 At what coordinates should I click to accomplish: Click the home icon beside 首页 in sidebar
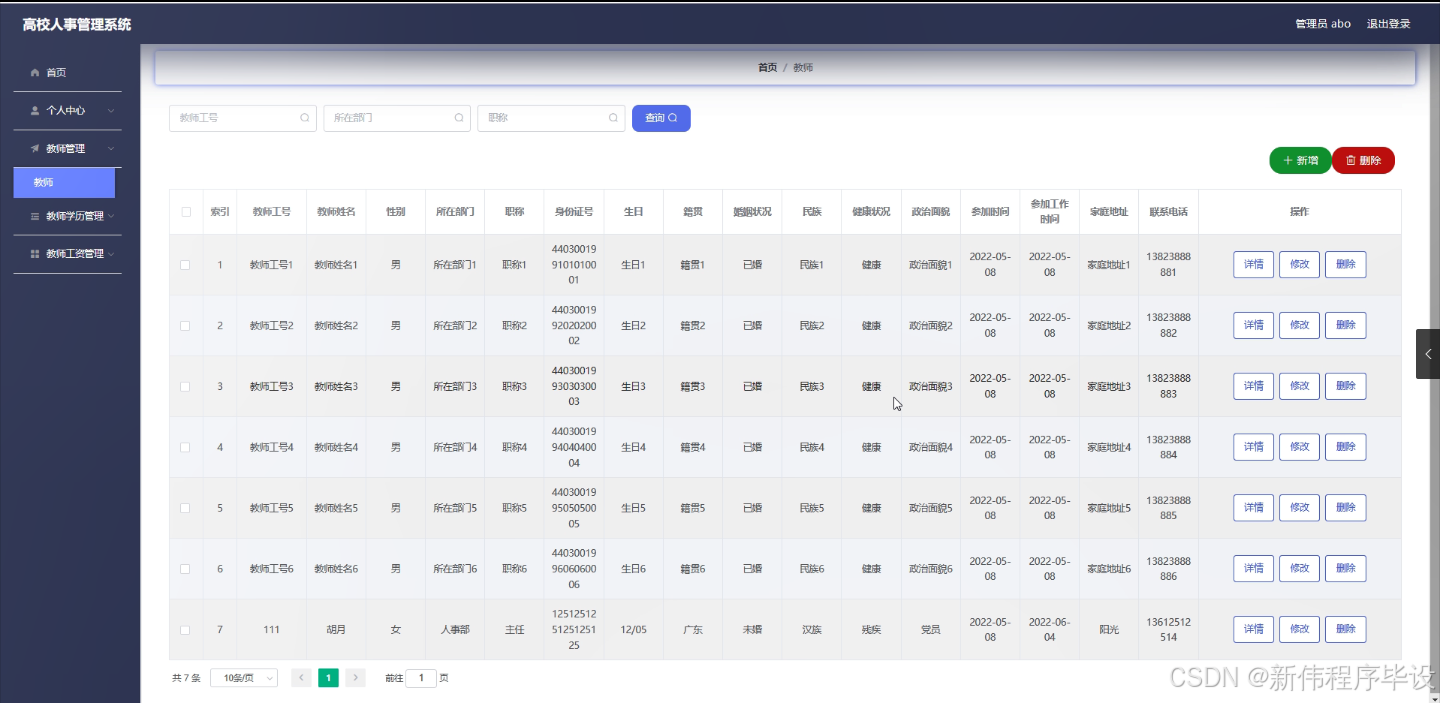(35, 73)
